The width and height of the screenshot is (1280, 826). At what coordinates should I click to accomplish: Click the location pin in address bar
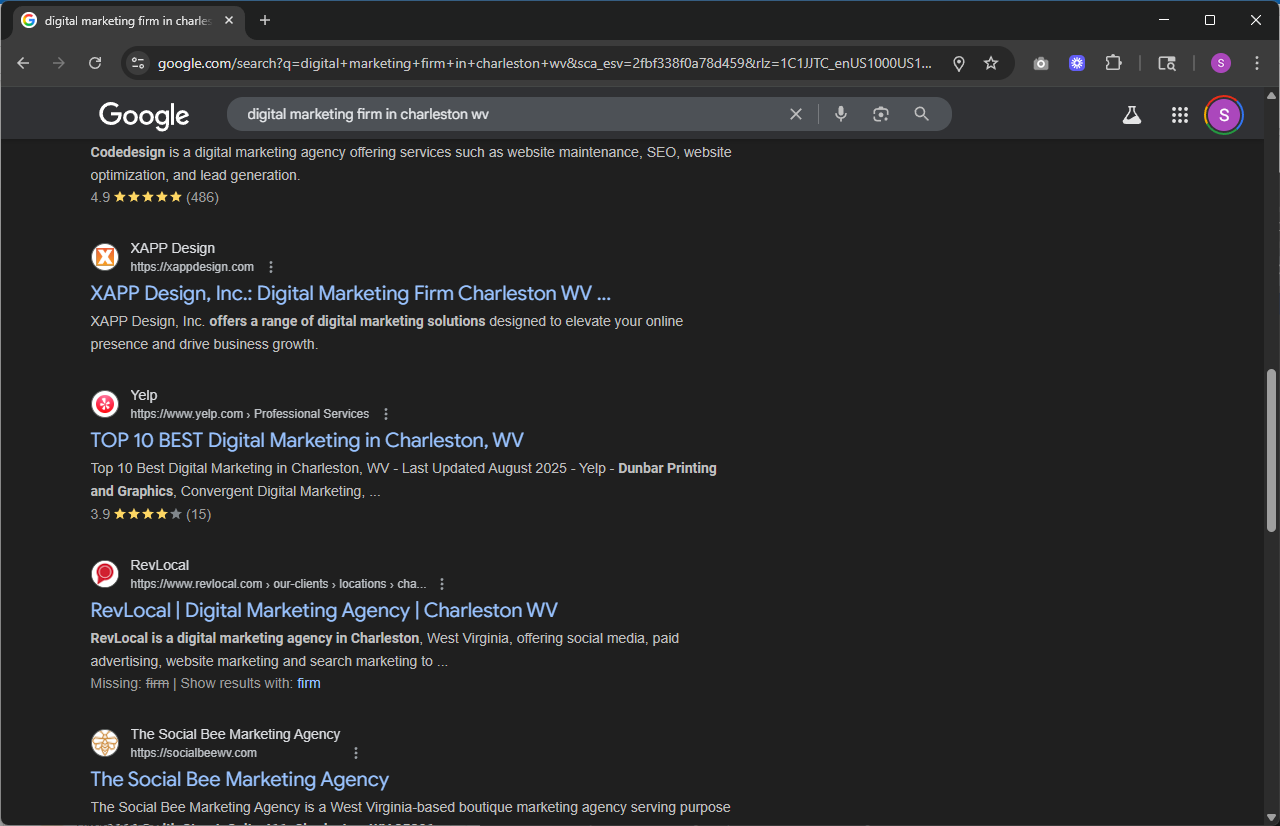tap(958, 63)
